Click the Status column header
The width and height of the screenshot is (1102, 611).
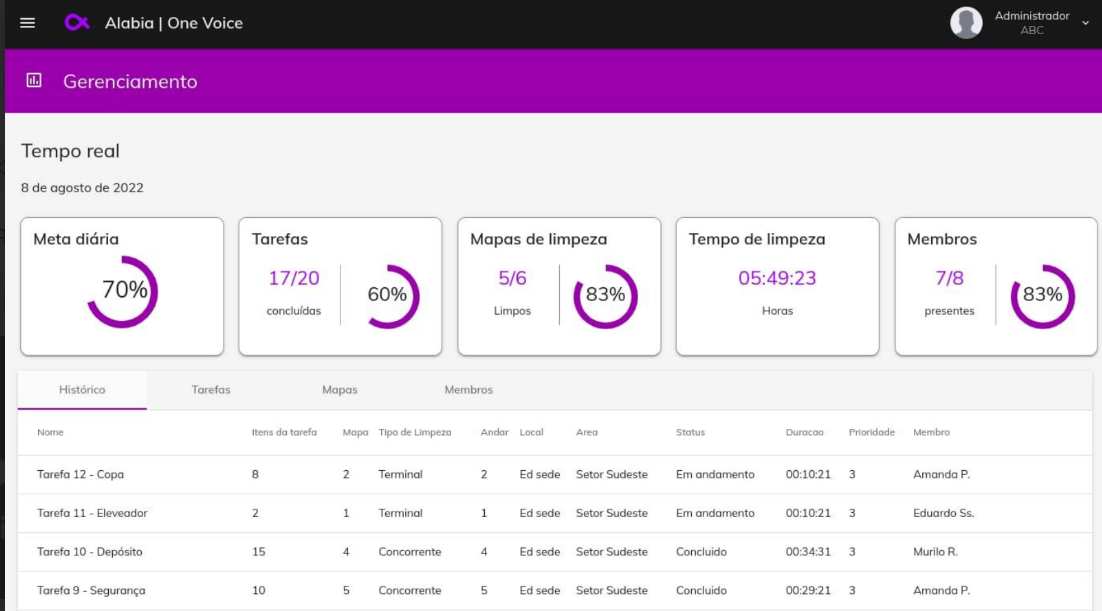(x=690, y=433)
